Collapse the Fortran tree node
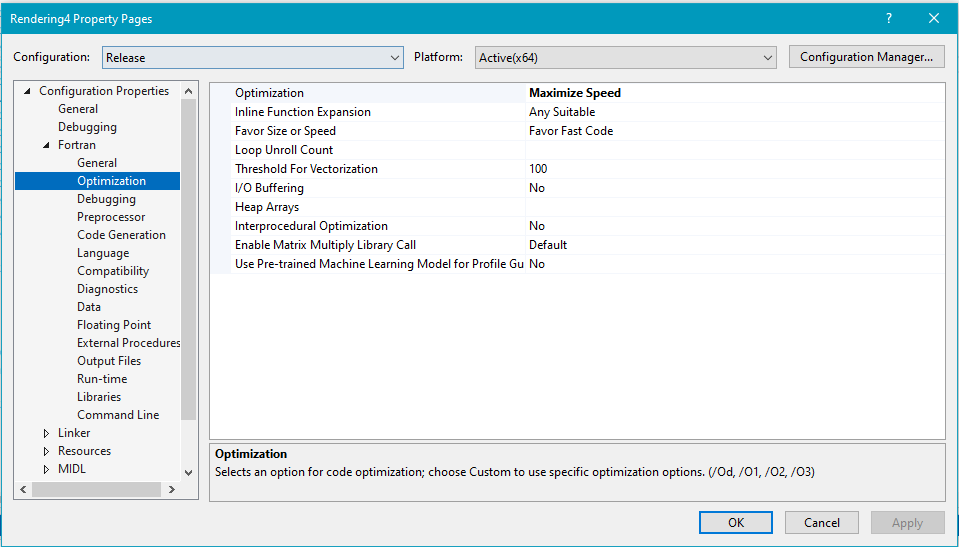The width and height of the screenshot is (959, 547). pyautogui.click(x=46, y=145)
